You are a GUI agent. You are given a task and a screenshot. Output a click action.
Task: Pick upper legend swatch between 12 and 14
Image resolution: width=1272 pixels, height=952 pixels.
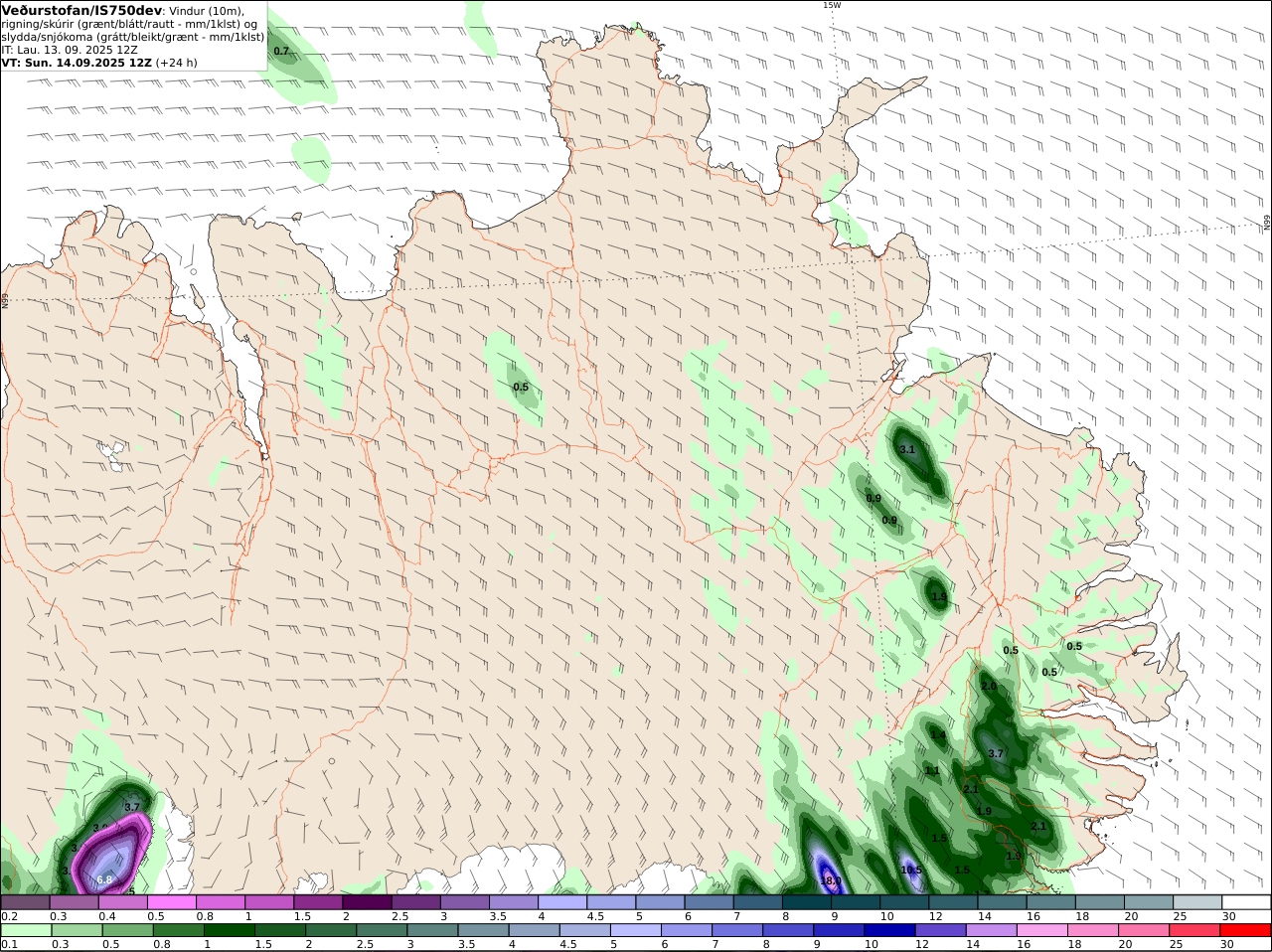pos(953,902)
